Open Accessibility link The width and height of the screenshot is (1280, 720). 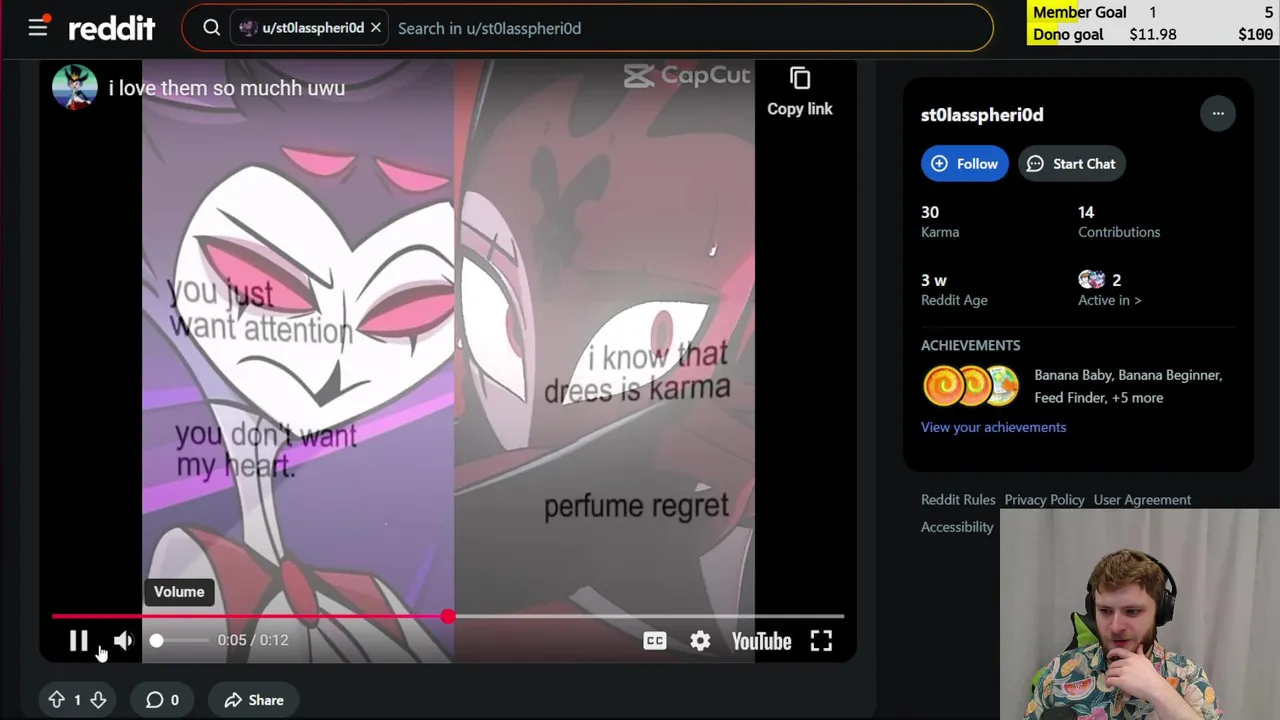tap(957, 527)
